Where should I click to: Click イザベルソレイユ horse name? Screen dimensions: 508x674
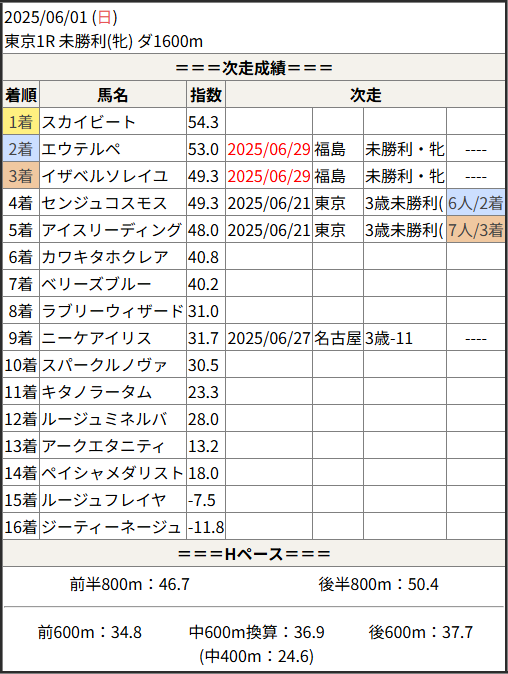point(104,176)
